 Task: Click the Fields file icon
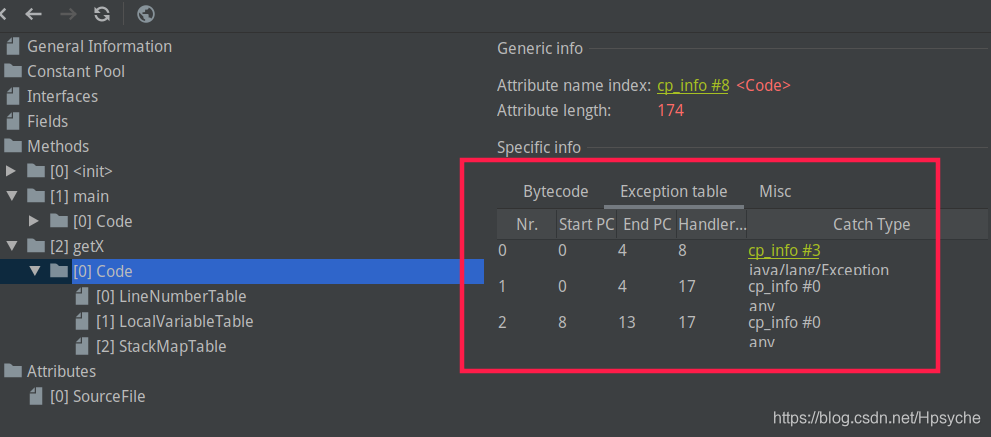tap(13, 121)
